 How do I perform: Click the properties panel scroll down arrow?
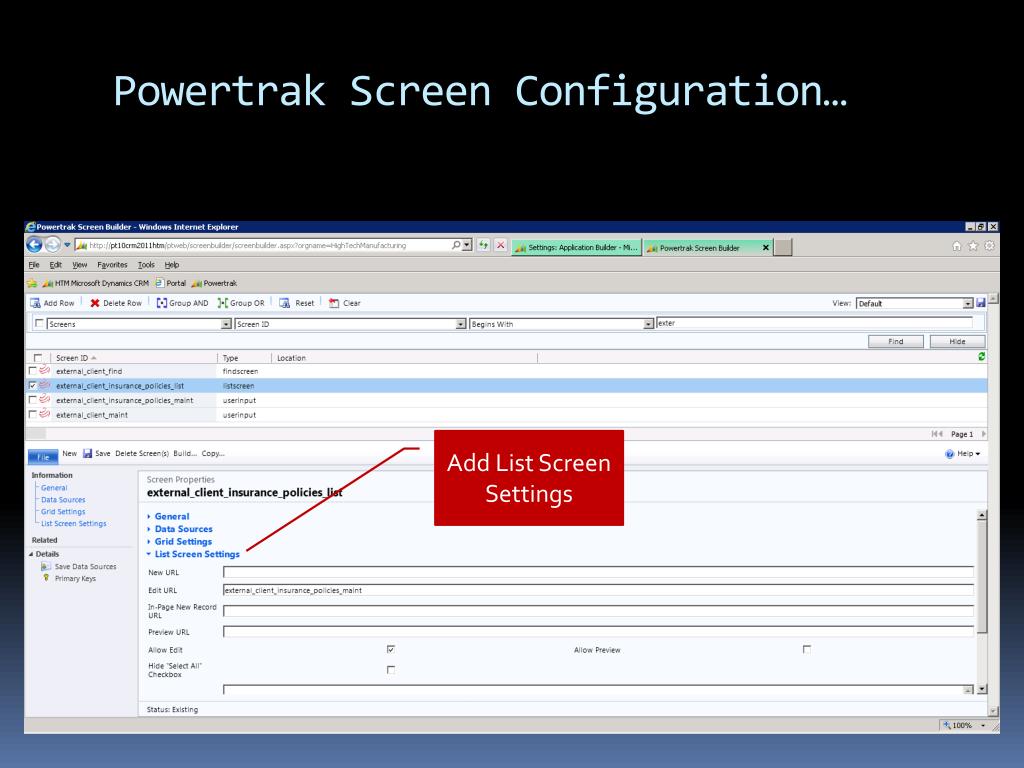[982, 689]
